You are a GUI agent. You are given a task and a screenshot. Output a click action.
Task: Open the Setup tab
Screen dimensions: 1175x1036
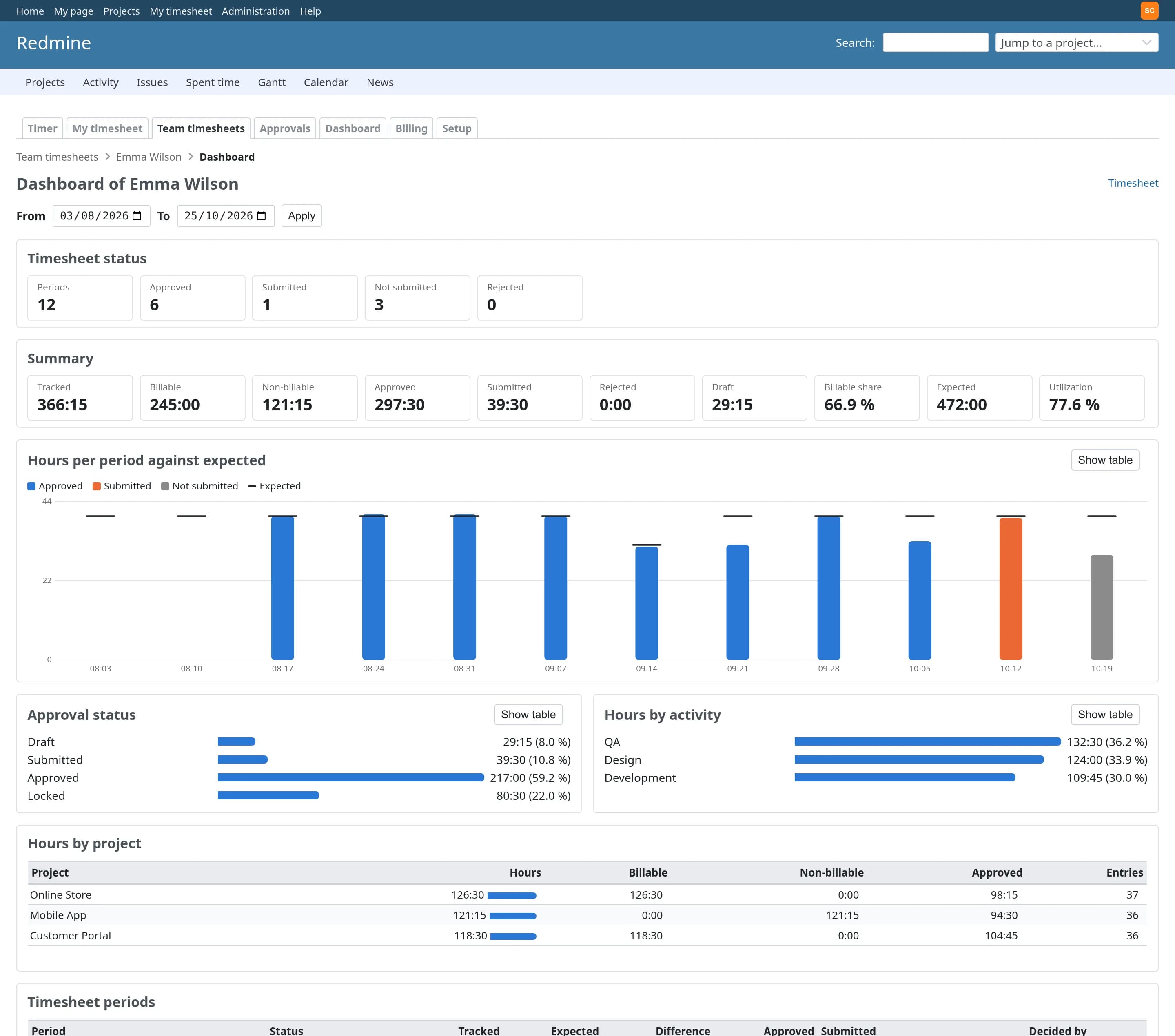(457, 128)
